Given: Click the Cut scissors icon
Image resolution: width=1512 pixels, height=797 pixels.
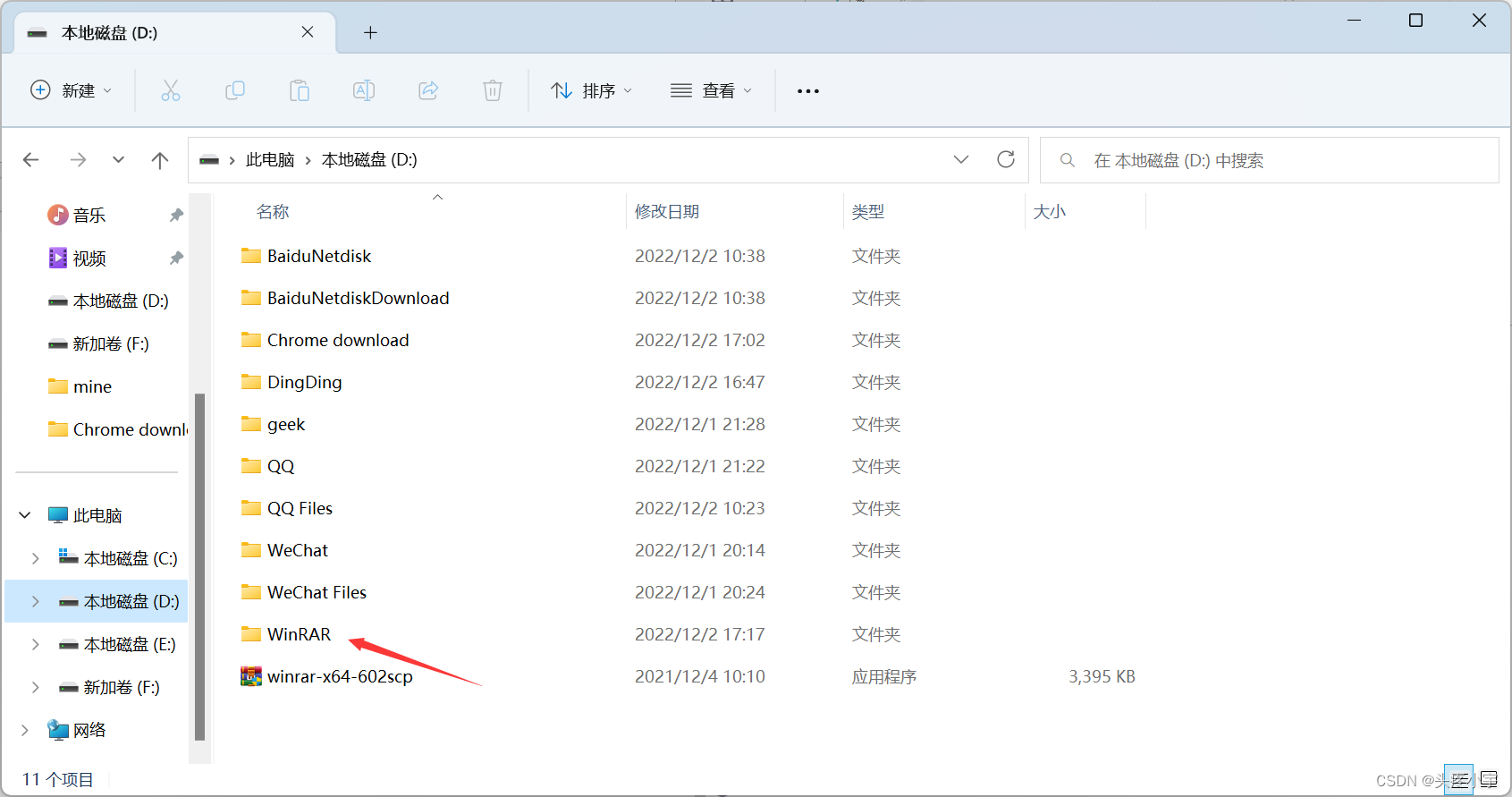Looking at the screenshot, I should [x=171, y=90].
